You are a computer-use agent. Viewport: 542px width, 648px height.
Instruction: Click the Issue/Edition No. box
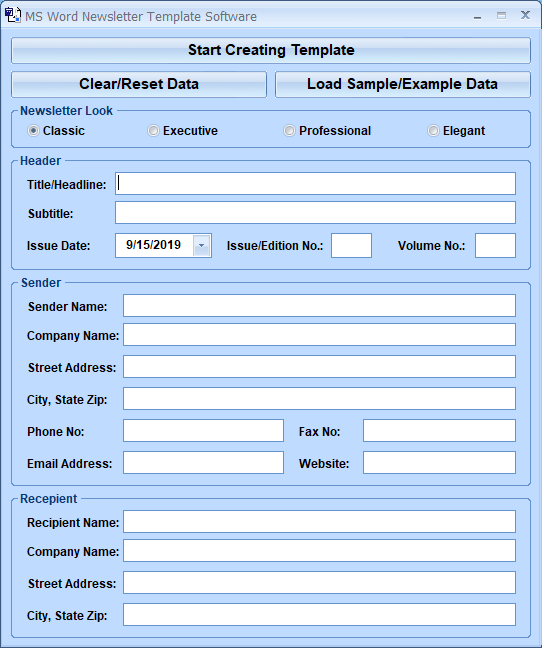tap(351, 245)
